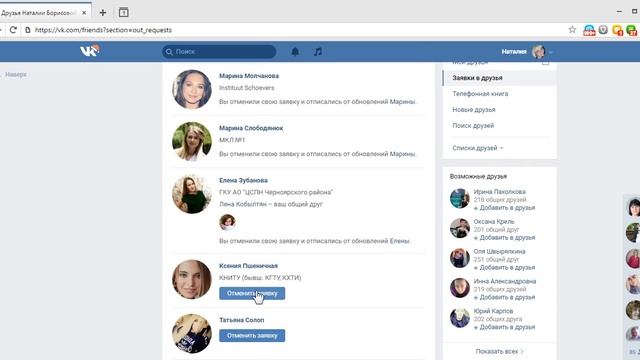Open the music note player
640x360 pixels.
pos(318,51)
